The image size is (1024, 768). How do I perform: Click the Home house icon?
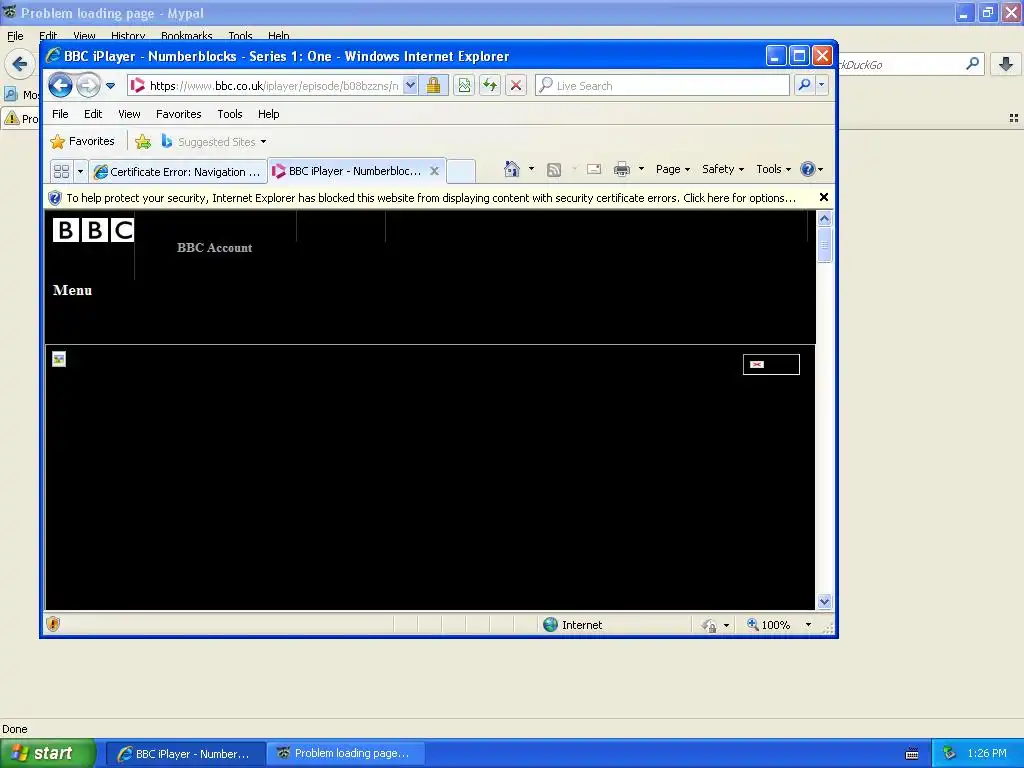click(511, 169)
